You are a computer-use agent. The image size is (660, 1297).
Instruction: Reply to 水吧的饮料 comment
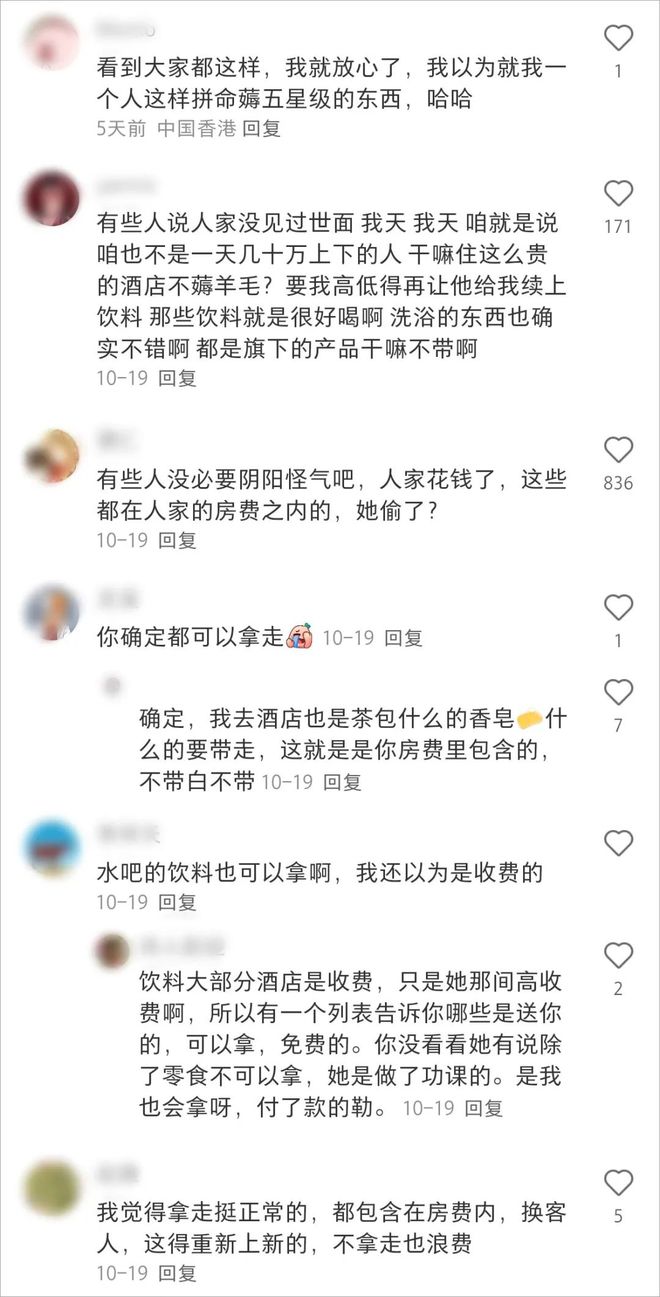[178, 902]
